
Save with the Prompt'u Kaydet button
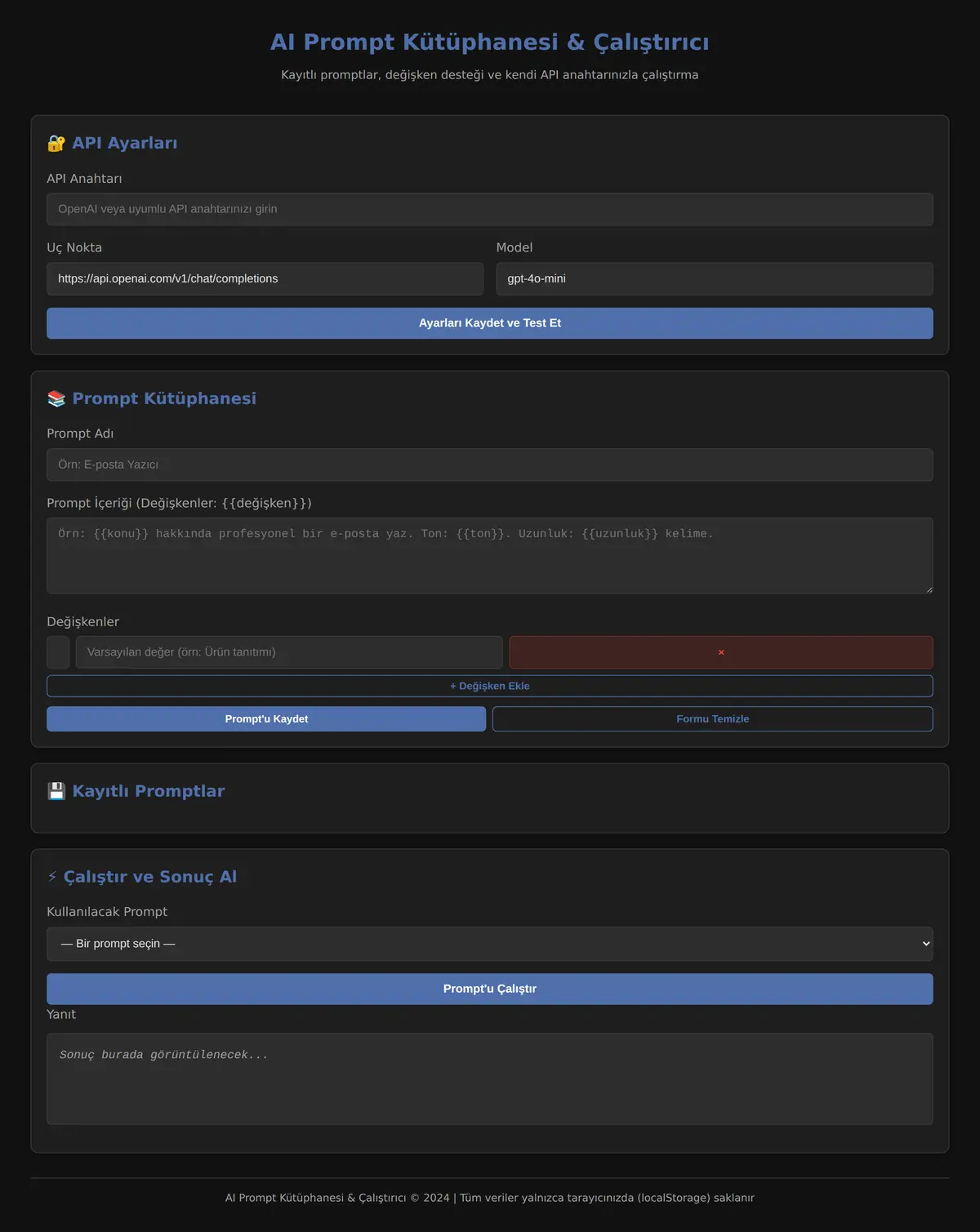[266, 718]
